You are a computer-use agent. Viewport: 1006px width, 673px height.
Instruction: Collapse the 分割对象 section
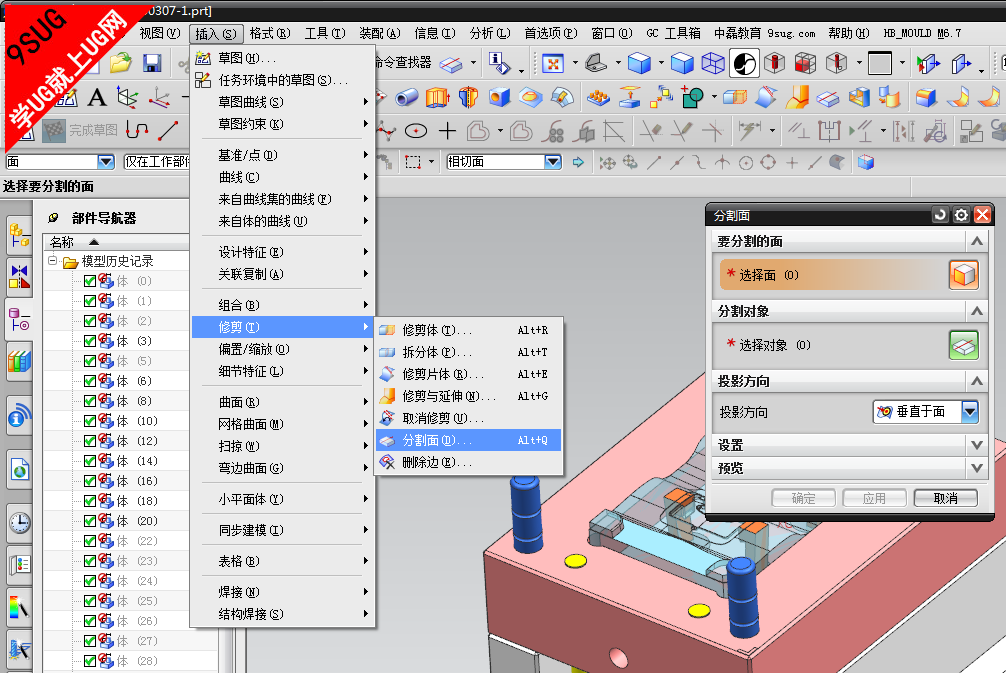pos(976,311)
